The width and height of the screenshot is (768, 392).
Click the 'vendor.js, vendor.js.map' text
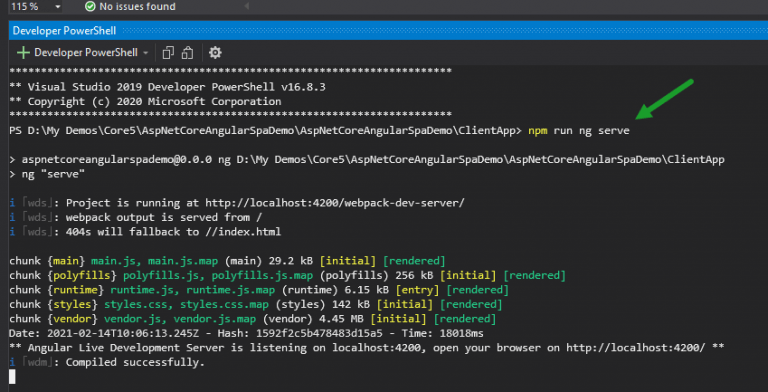point(180,319)
